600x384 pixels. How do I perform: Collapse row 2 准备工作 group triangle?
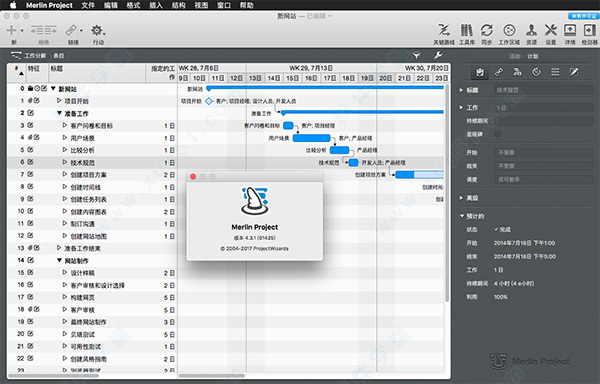[59, 113]
